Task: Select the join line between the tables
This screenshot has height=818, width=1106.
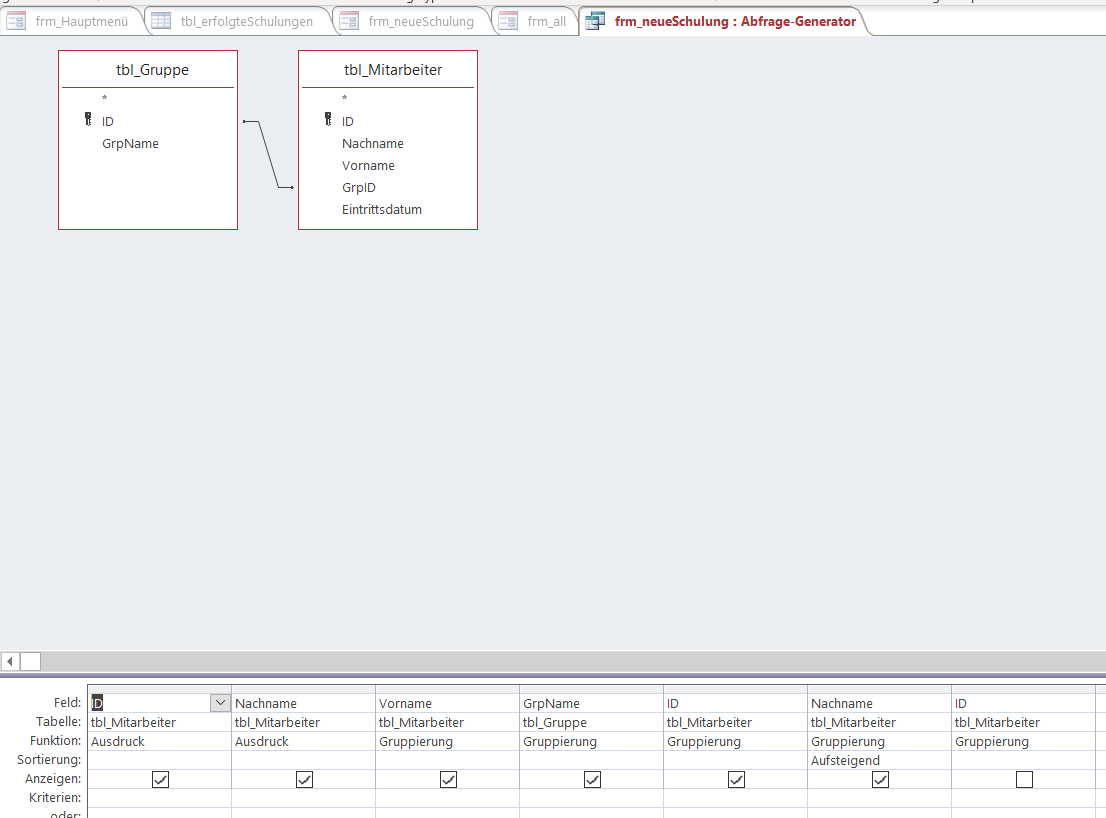Action: (x=268, y=154)
